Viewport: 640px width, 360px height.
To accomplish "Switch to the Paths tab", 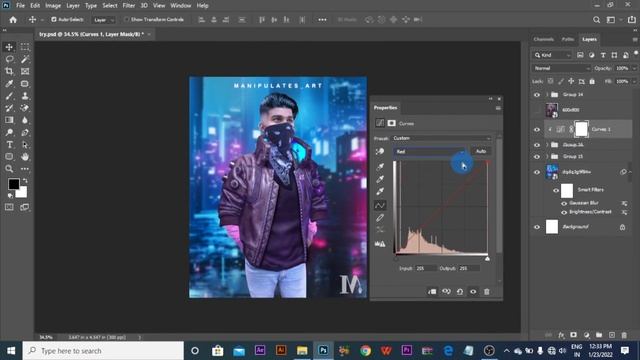I will [x=568, y=39].
